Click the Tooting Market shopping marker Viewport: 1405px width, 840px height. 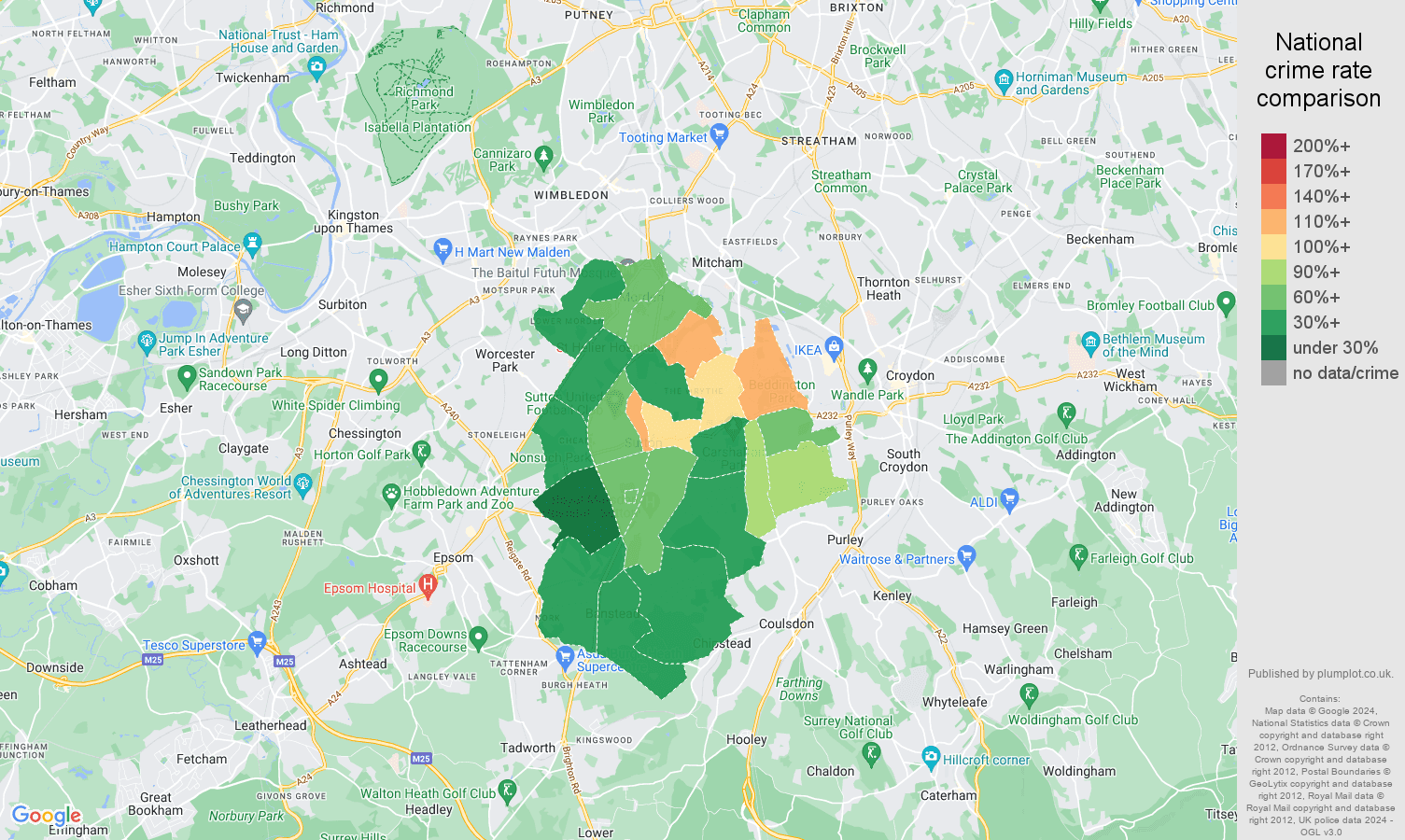[x=718, y=136]
